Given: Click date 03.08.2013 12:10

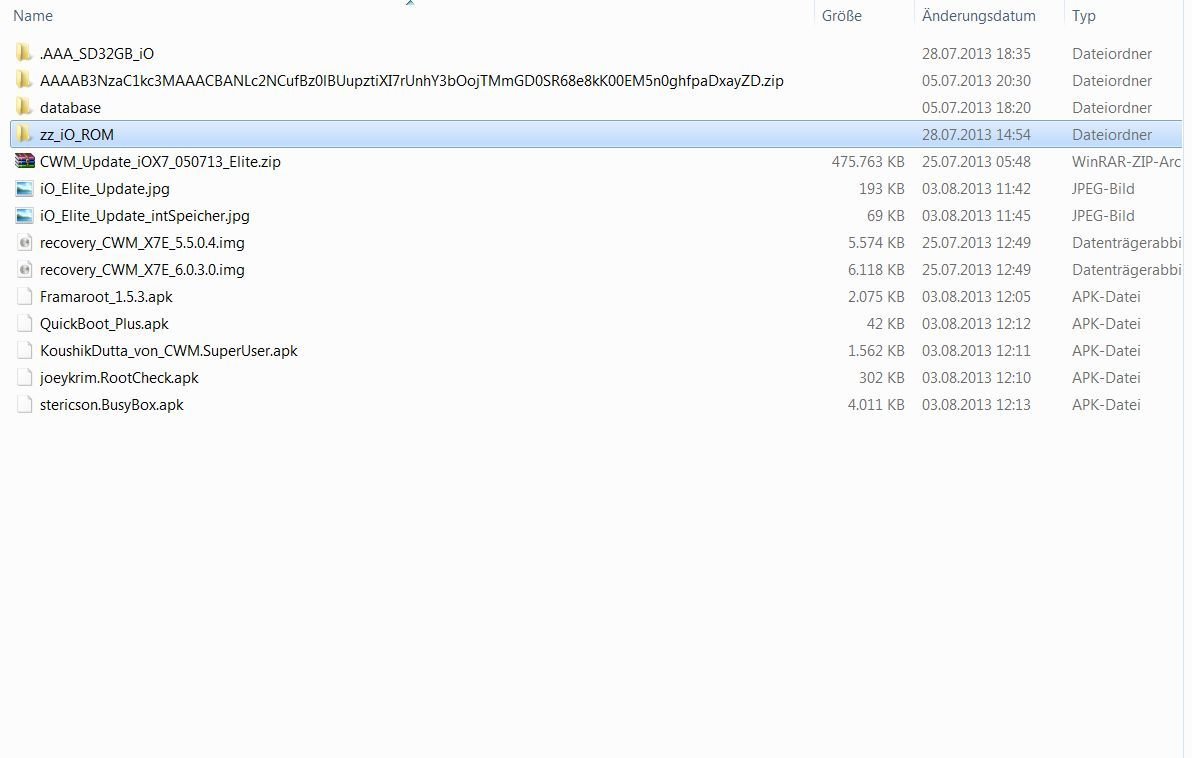Looking at the screenshot, I should (x=976, y=378).
